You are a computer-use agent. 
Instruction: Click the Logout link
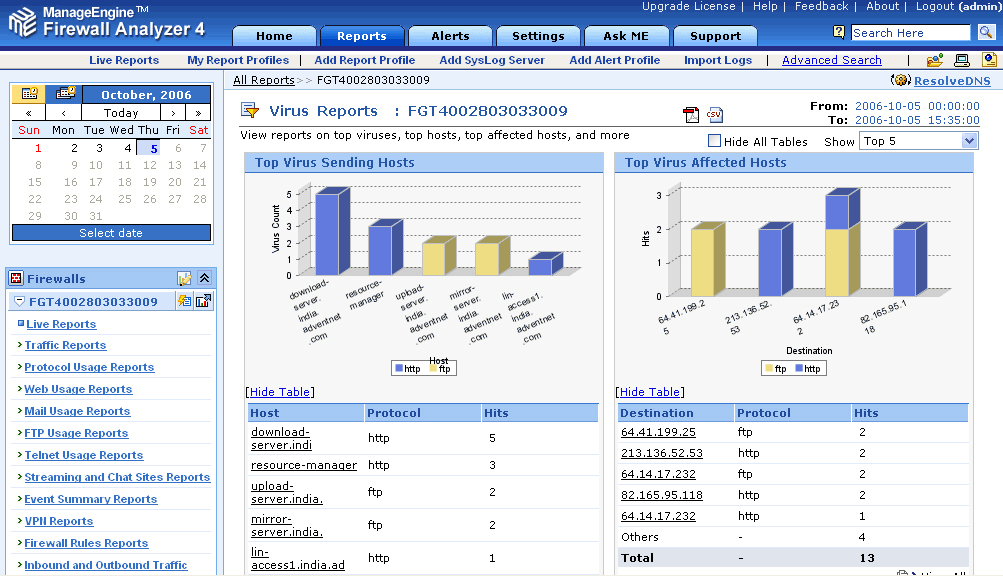click(x=935, y=6)
